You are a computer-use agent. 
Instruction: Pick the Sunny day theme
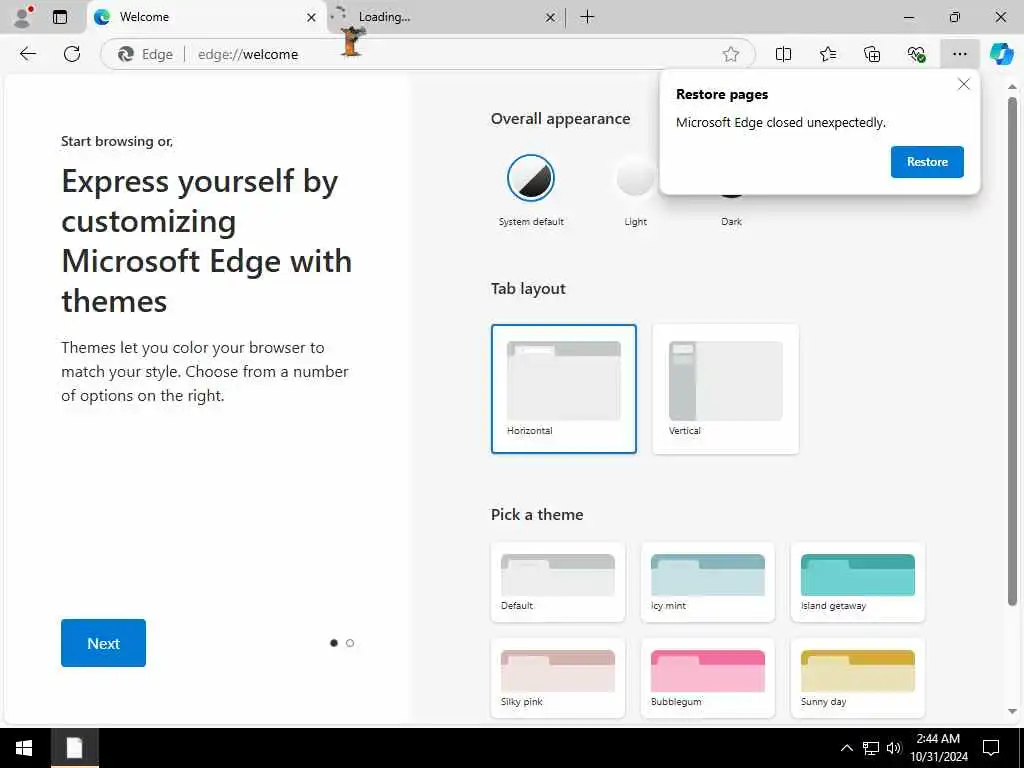857,678
